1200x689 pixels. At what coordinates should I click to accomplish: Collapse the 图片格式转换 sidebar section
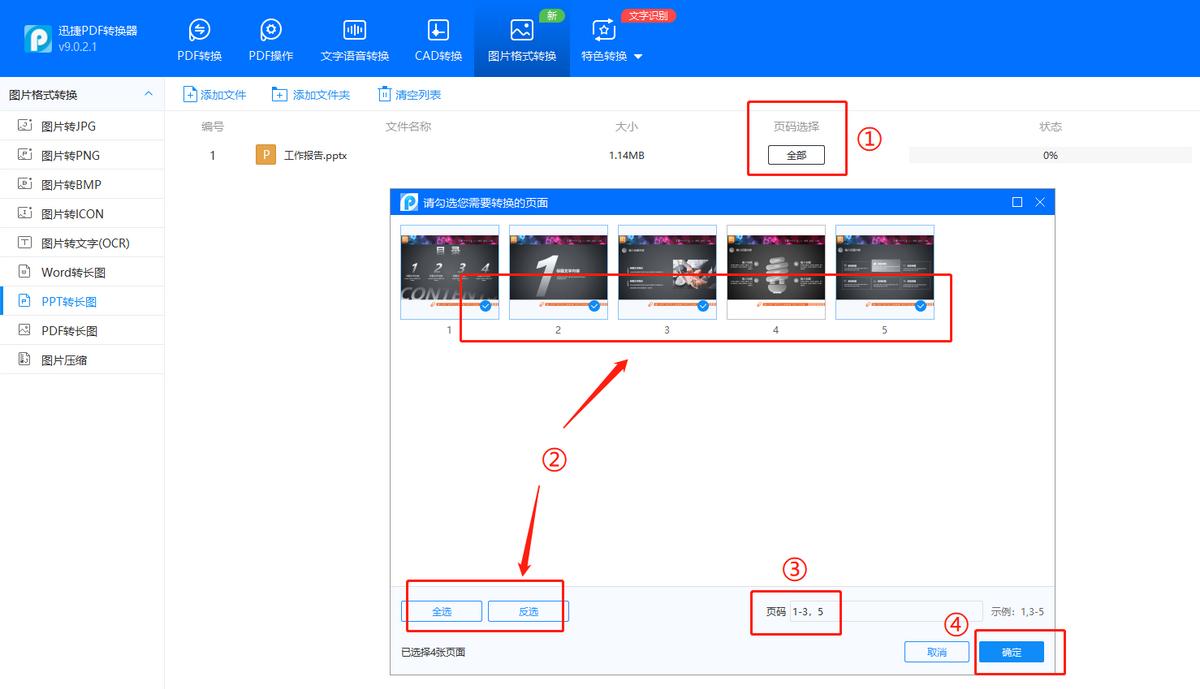tap(148, 93)
